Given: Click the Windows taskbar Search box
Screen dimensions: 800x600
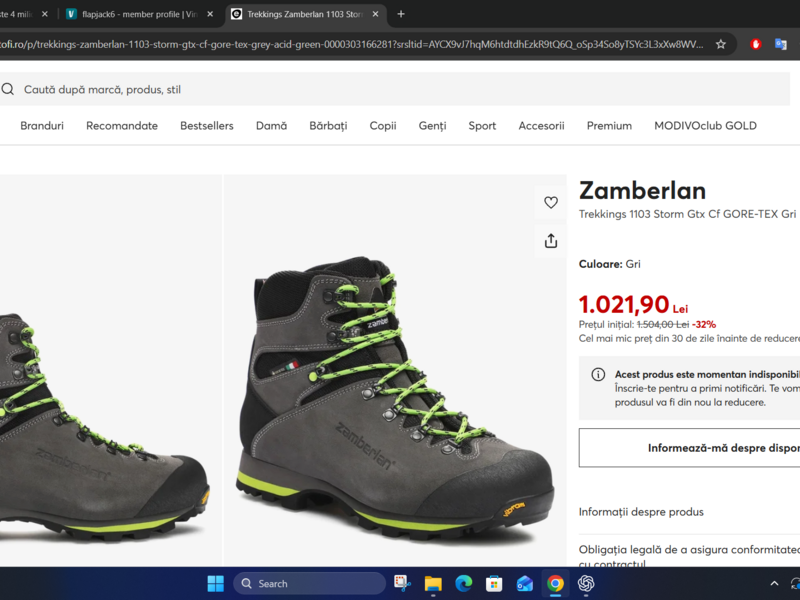Looking at the screenshot, I should 309,583.
